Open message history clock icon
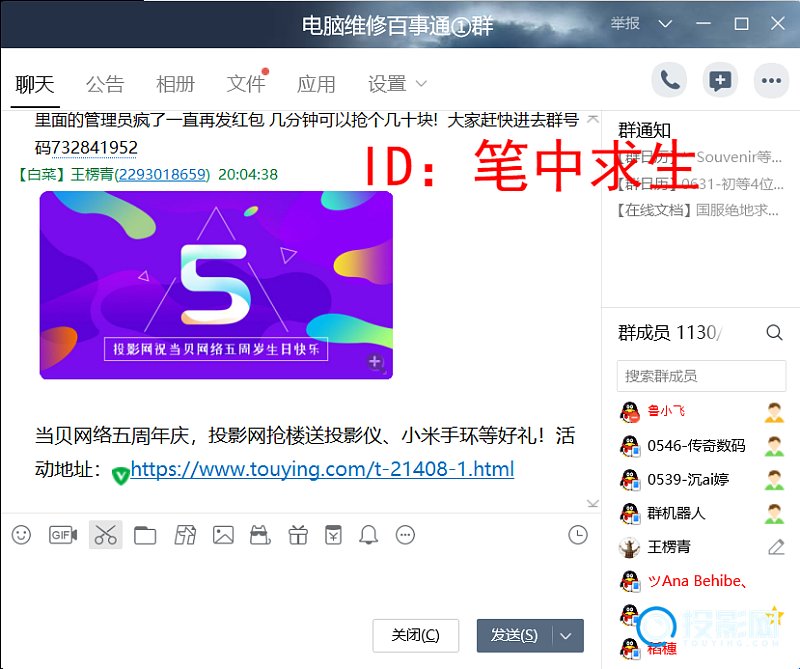 coord(578,535)
